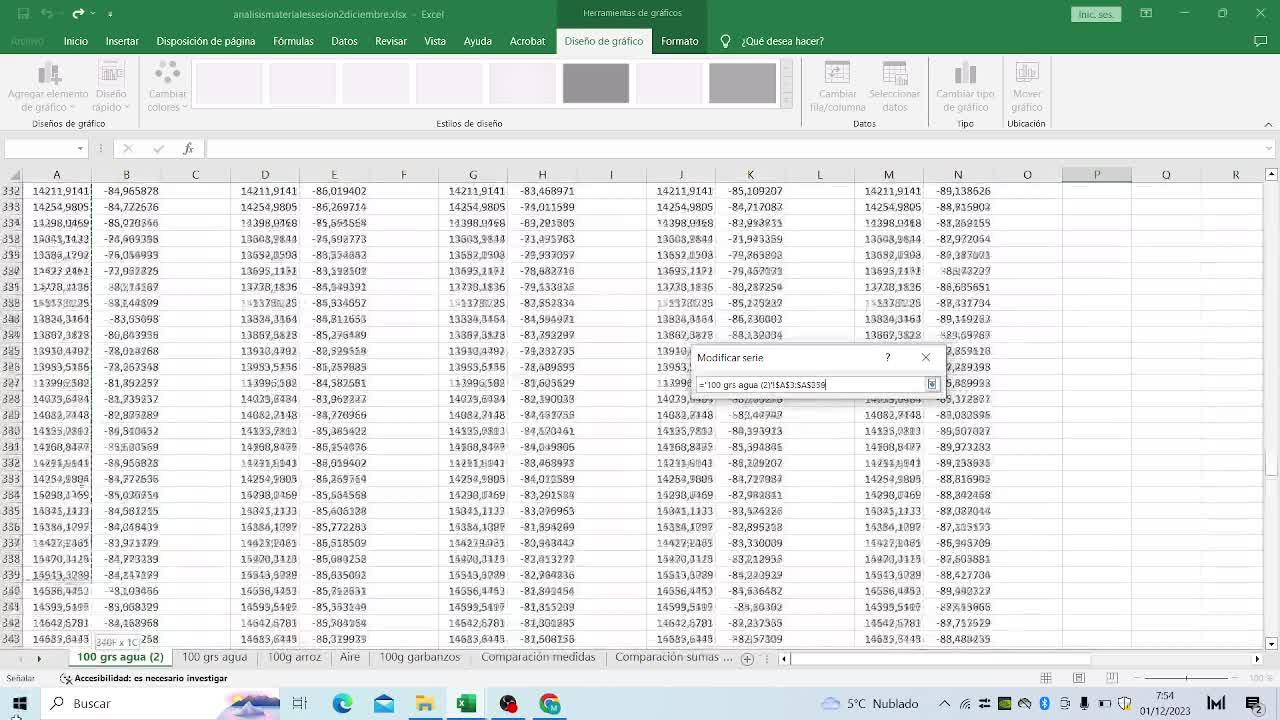1280x720 pixels.
Task: Switch to the 100g garbanzos sheet tab
Action: click(420, 658)
